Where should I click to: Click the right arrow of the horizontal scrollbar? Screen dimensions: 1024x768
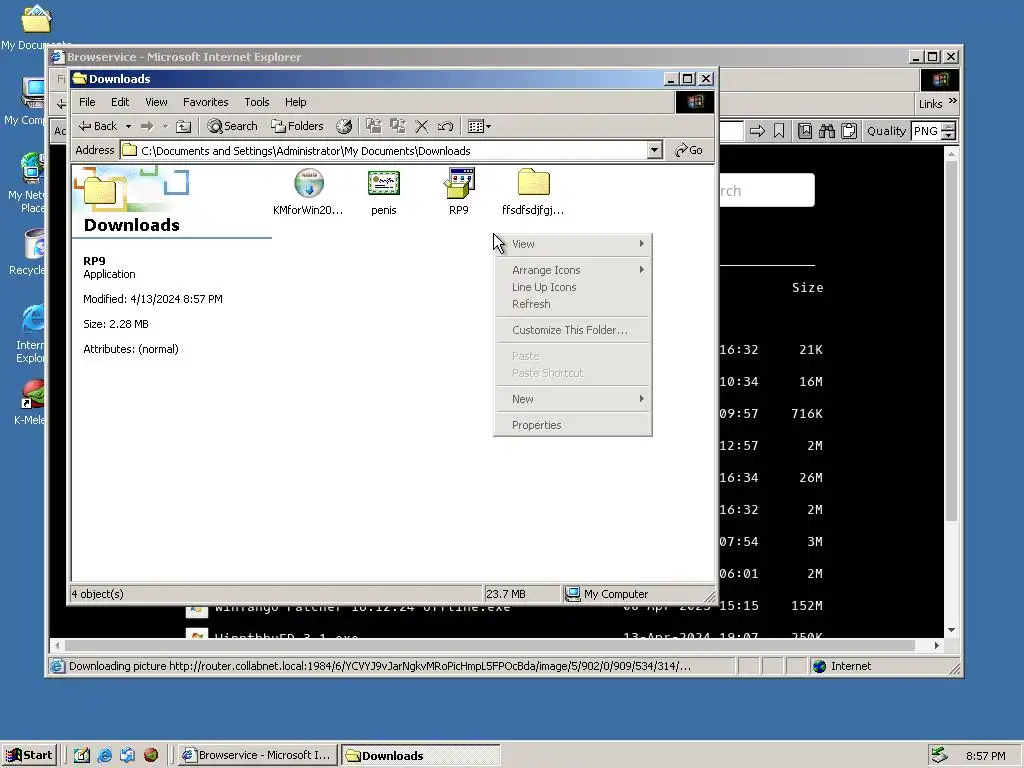point(936,645)
